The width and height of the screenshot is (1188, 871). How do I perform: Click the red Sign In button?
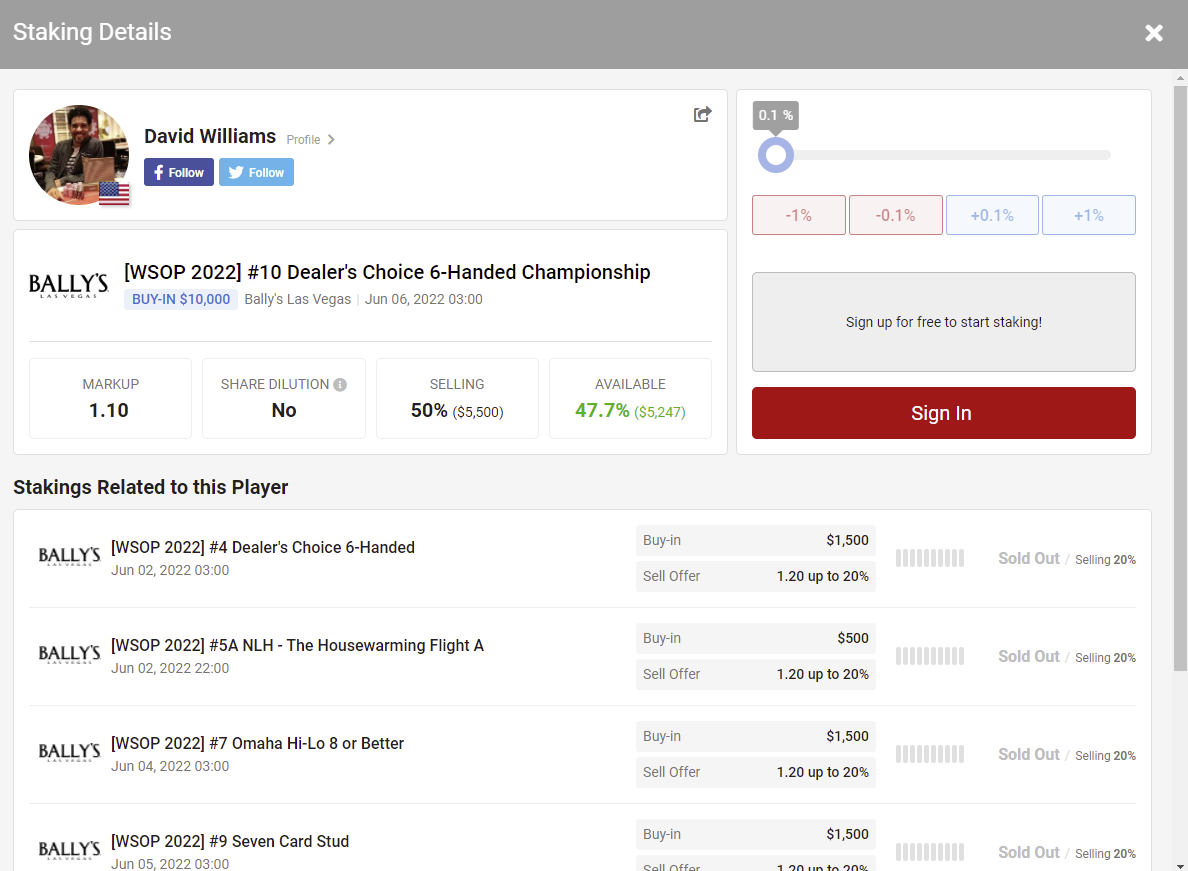pyautogui.click(x=943, y=413)
